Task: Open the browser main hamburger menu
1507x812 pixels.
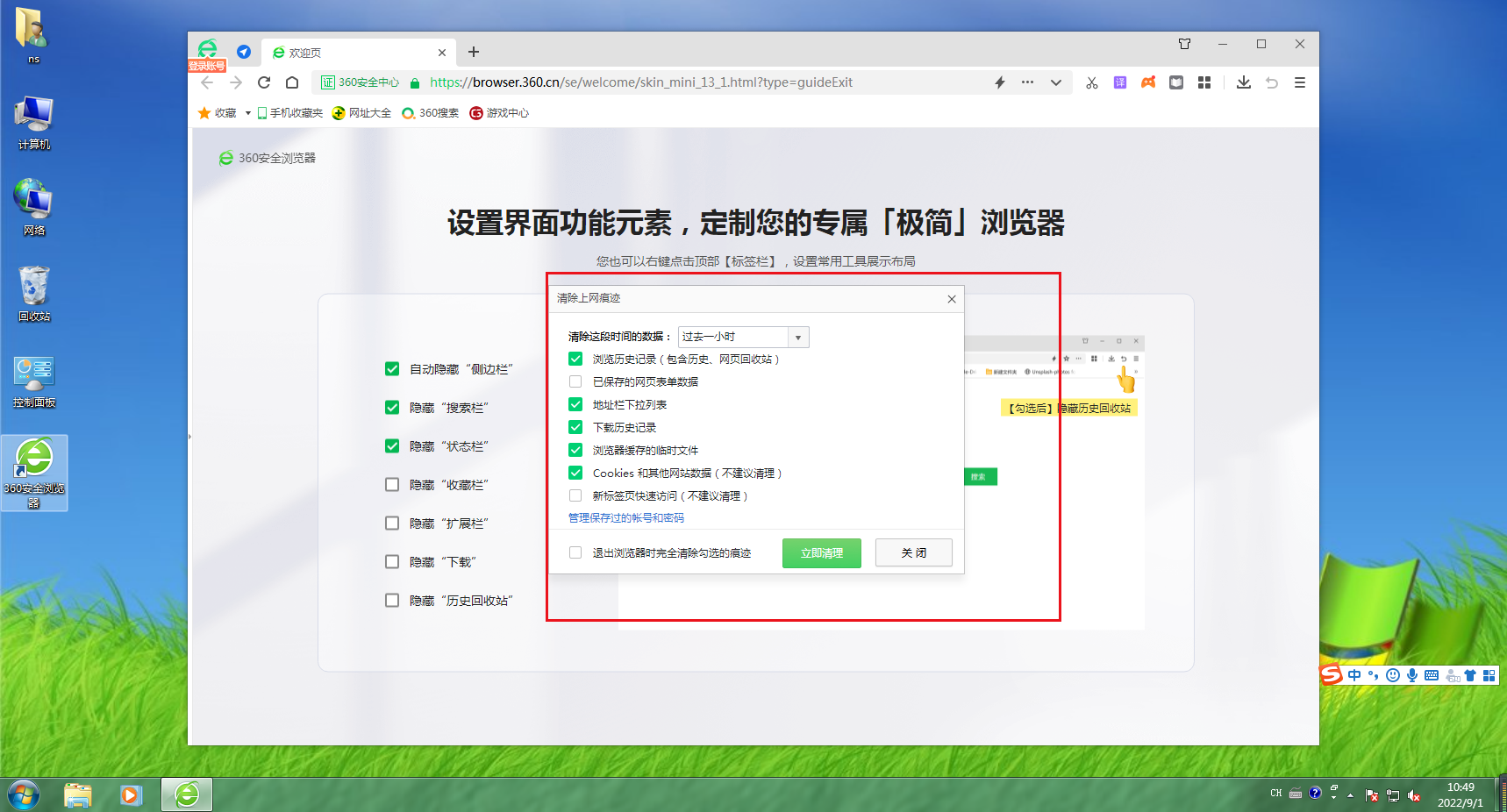Action: click(x=1300, y=82)
